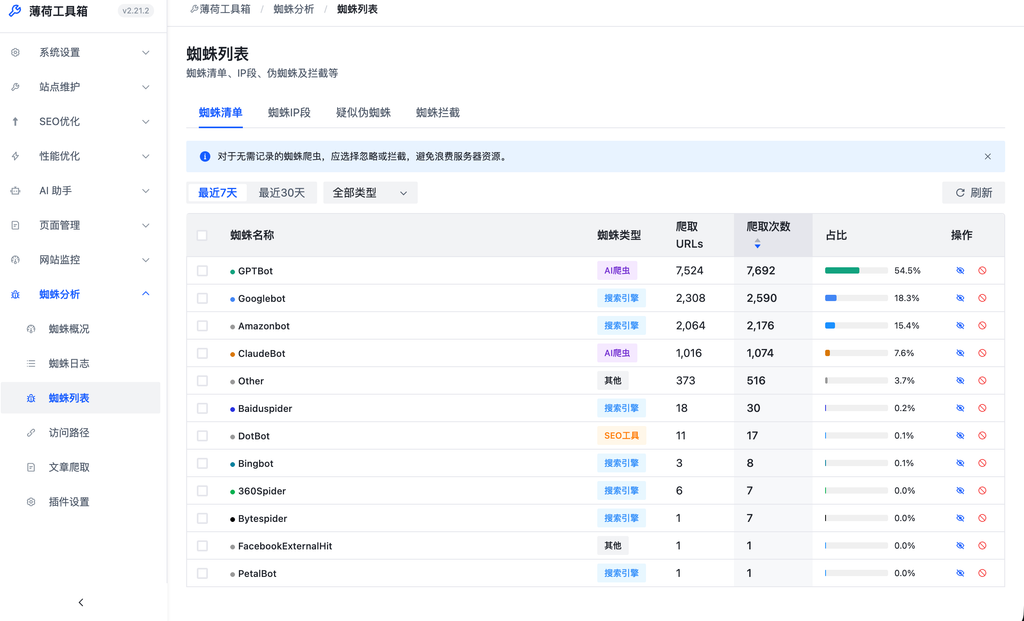
Task: Switch to the 疑似伪蜘蛛 tab
Action: 363,112
